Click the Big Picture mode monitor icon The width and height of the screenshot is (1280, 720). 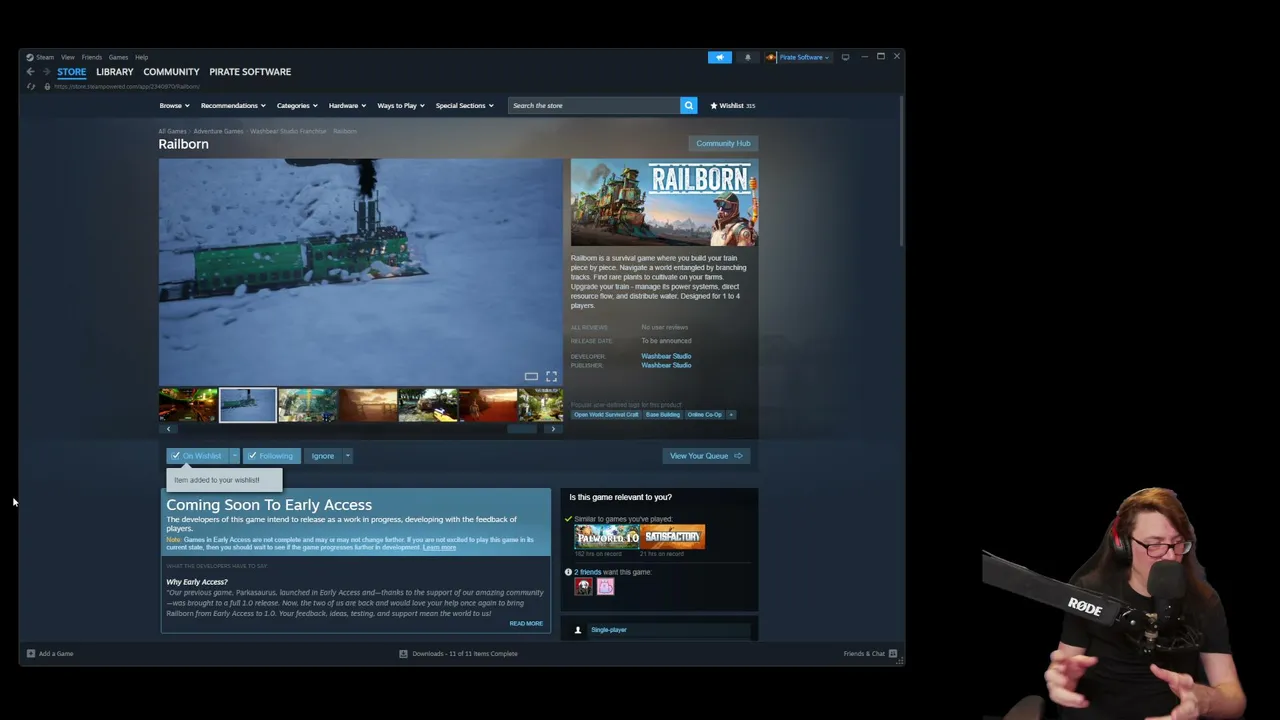coord(845,57)
